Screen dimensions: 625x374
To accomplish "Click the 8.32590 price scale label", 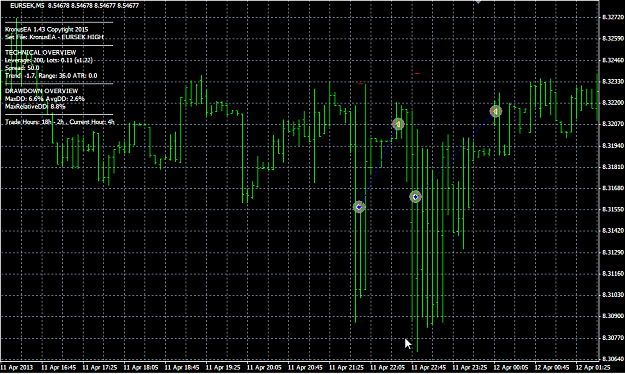I will tap(613, 39).
